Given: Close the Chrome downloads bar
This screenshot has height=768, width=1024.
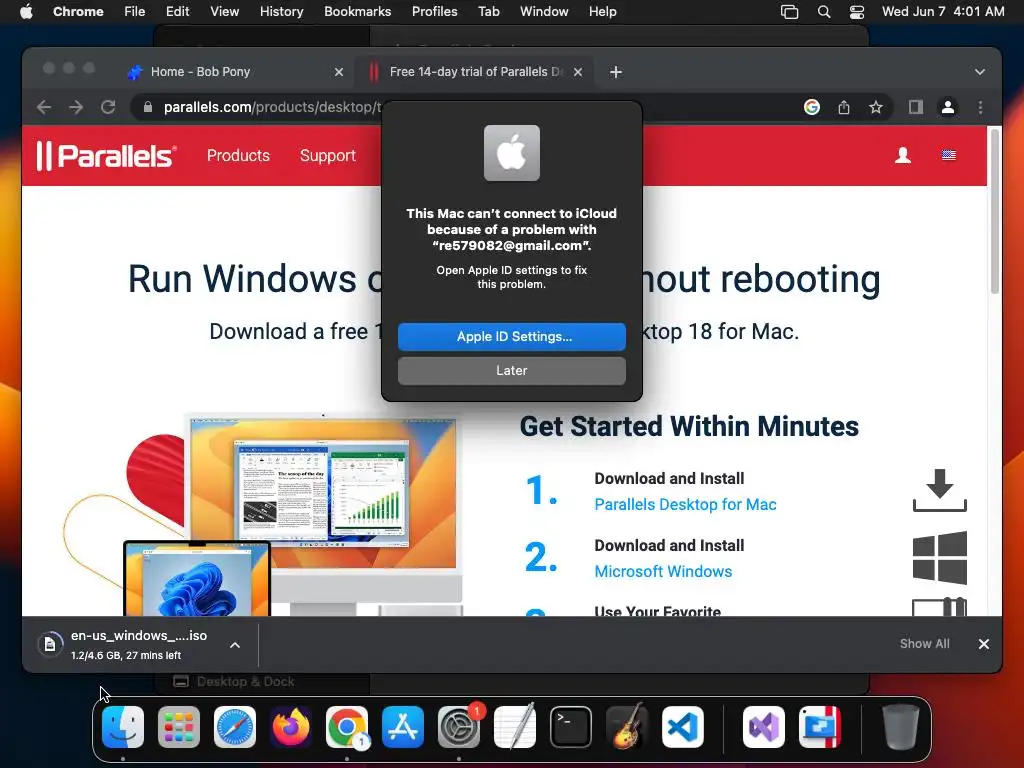Looking at the screenshot, I should (x=984, y=644).
